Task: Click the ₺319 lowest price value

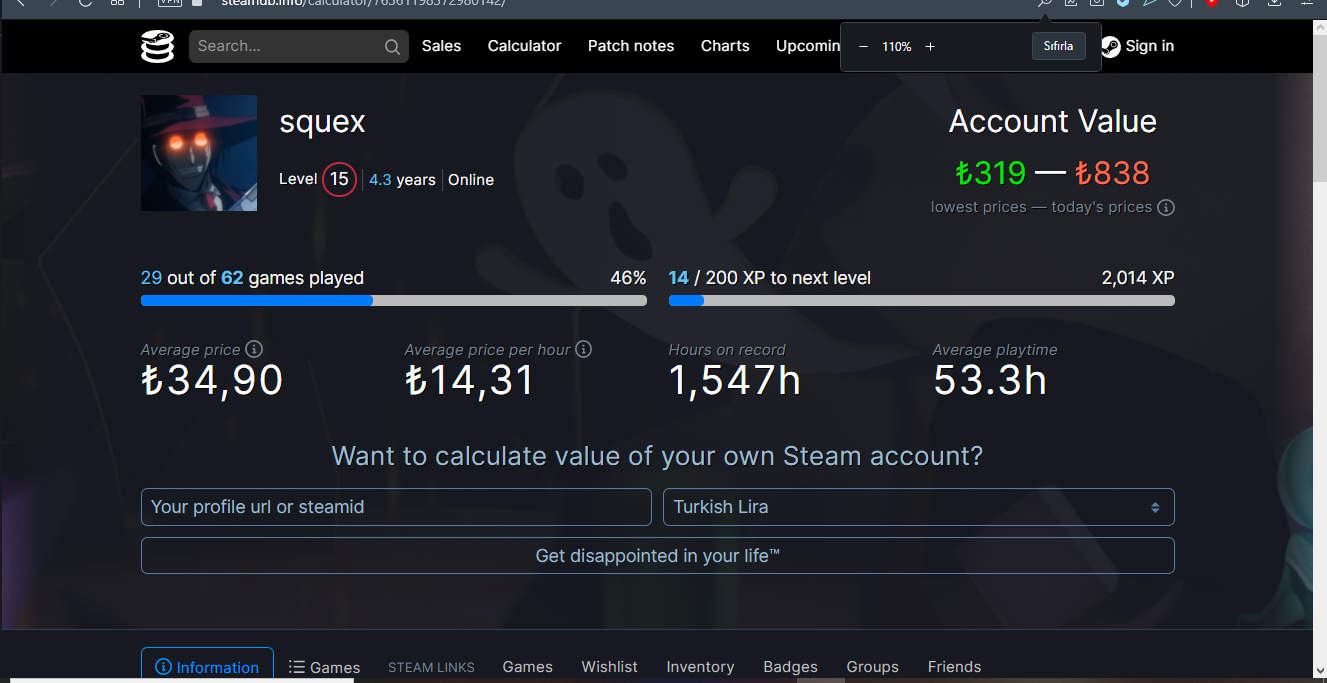Action: [990, 173]
